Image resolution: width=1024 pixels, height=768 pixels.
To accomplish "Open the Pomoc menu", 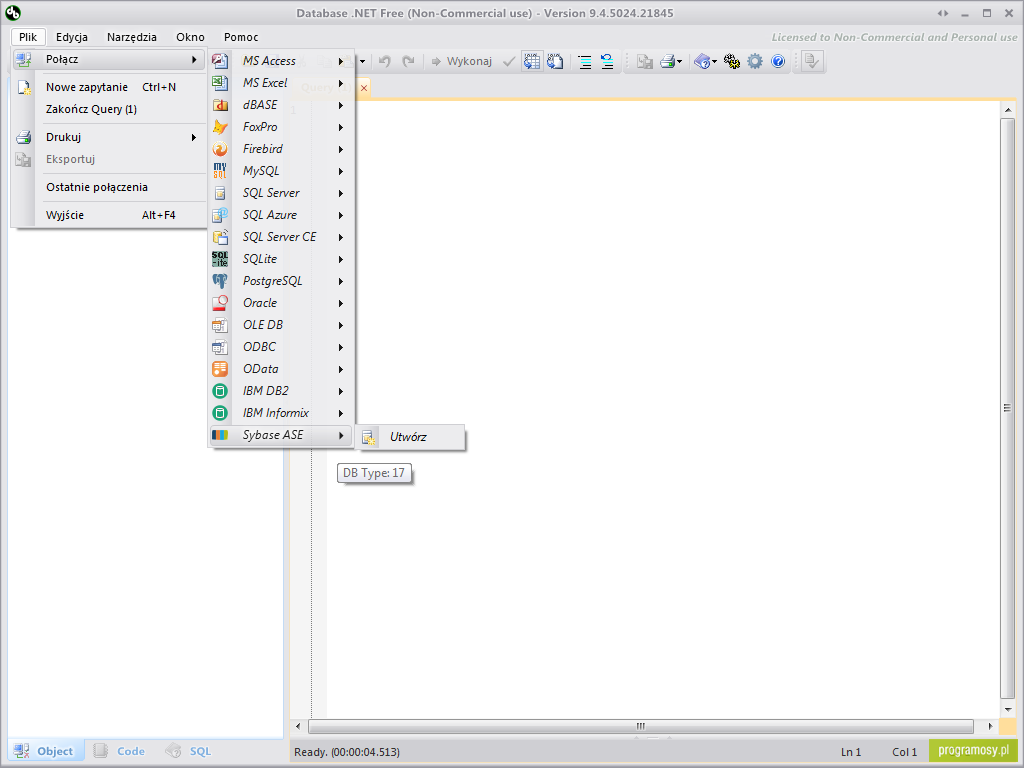I will pyautogui.click(x=241, y=37).
